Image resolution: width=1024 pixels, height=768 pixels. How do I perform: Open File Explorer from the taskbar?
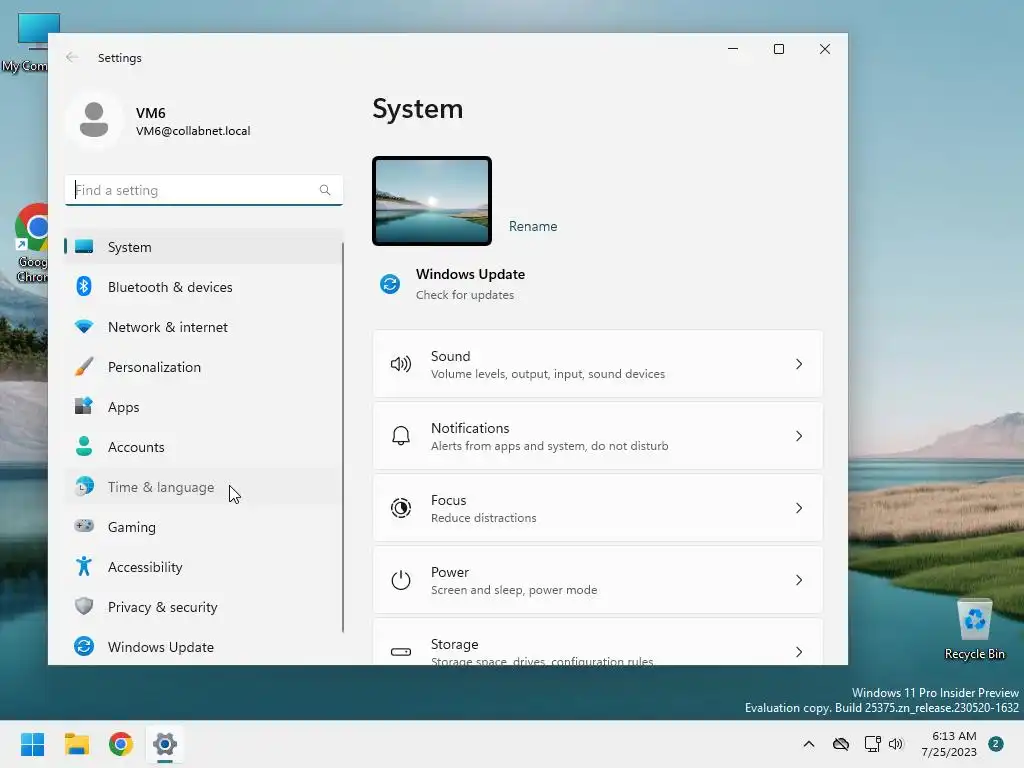[x=76, y=744]
